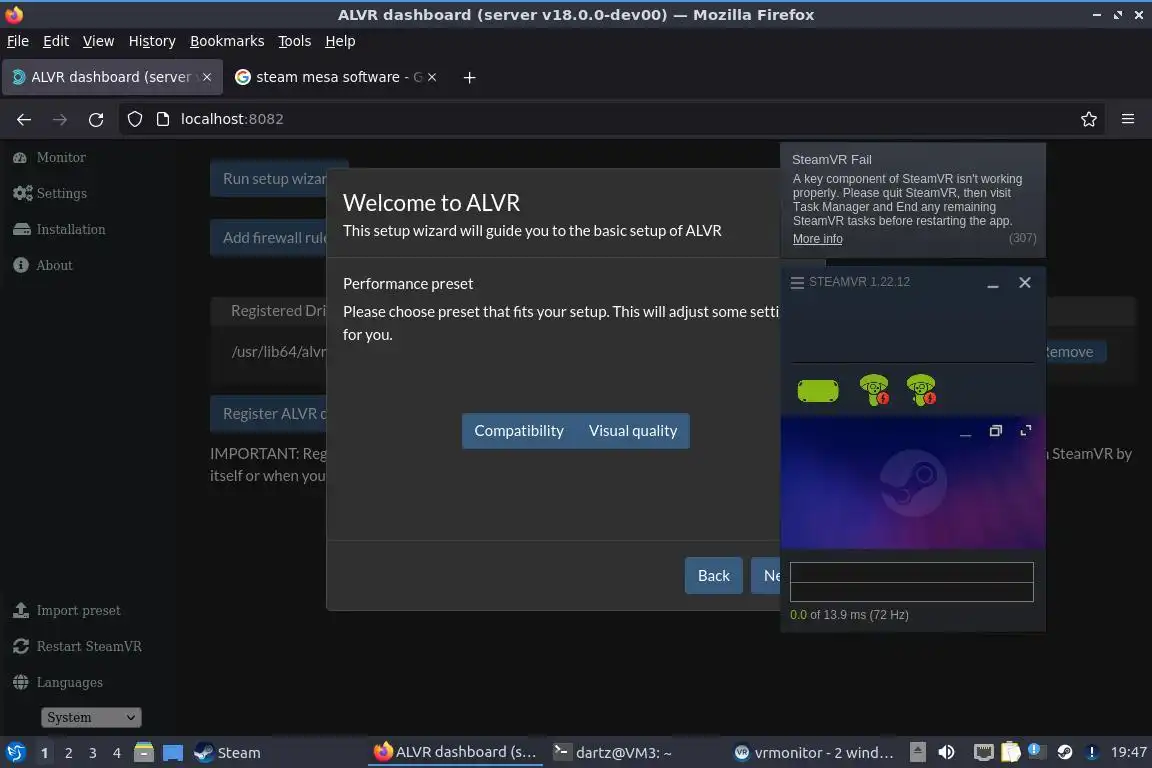This screenshot has width=1152, height=768.
Task: Click the second controller error icon in SteamVR
Action: [x=921, y=390]
